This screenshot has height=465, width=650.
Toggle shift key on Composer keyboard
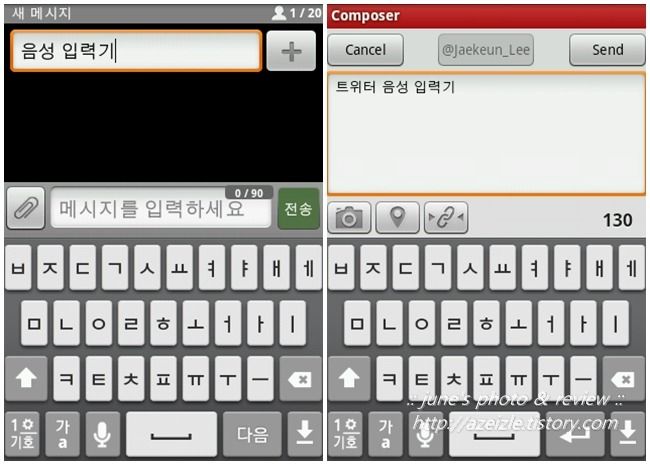point(349,379)
